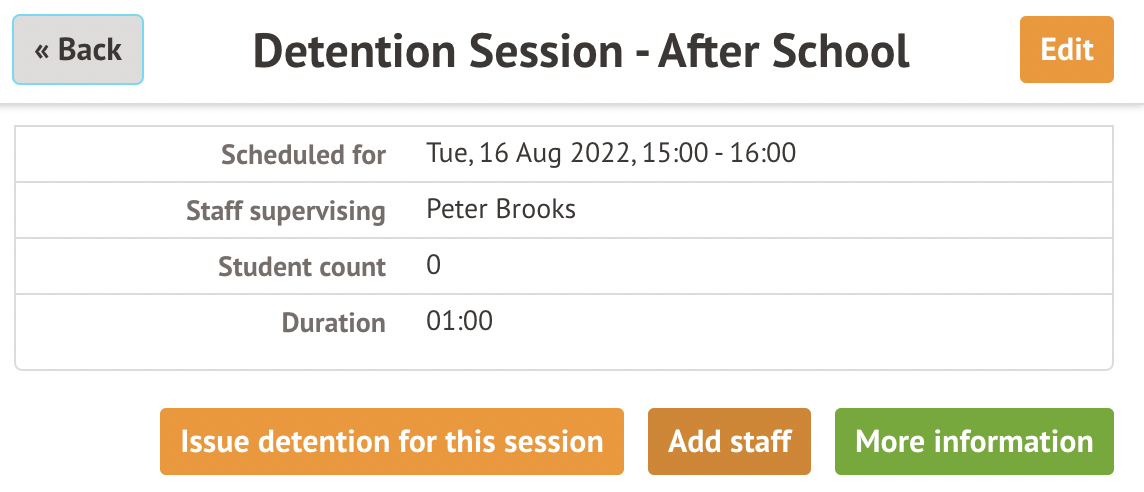Click "Detention Session" in the page title

[439, 51]
